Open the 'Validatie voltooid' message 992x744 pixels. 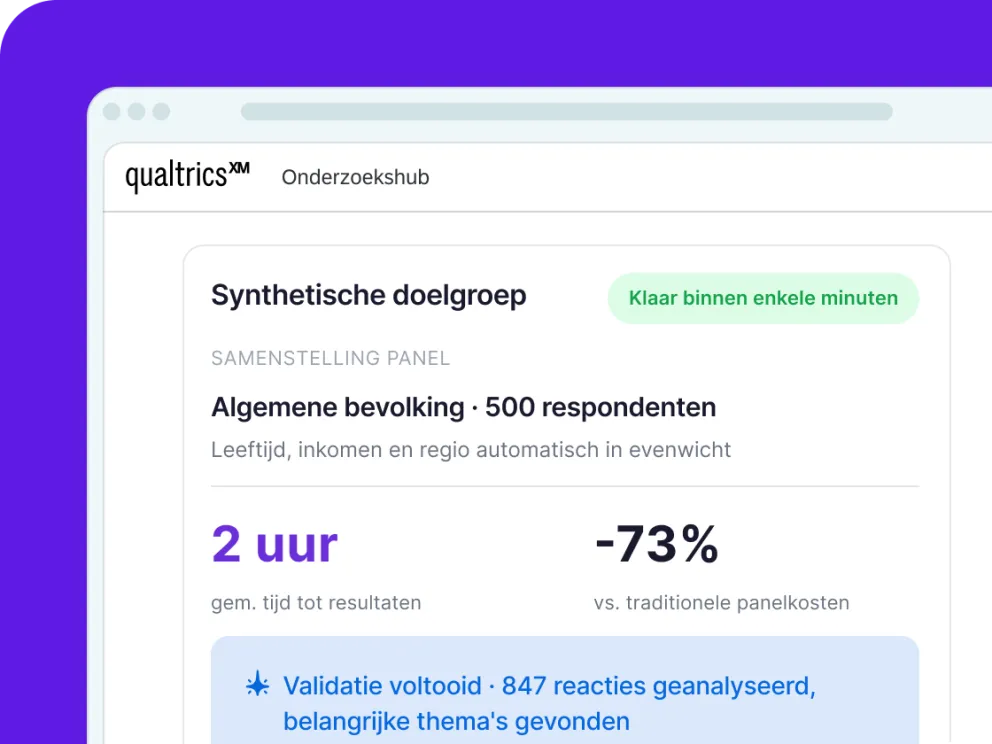coord(564,690)
